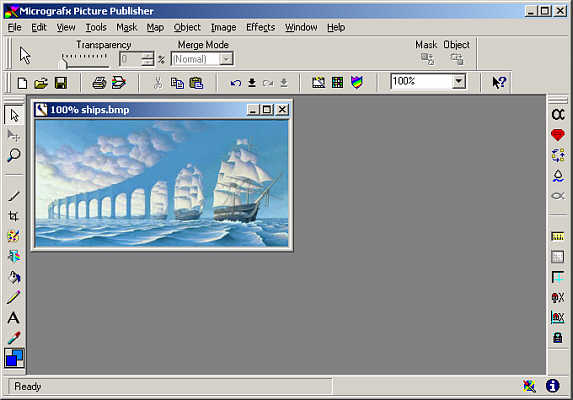Toggle the Mask mode icon

[427, 59]
